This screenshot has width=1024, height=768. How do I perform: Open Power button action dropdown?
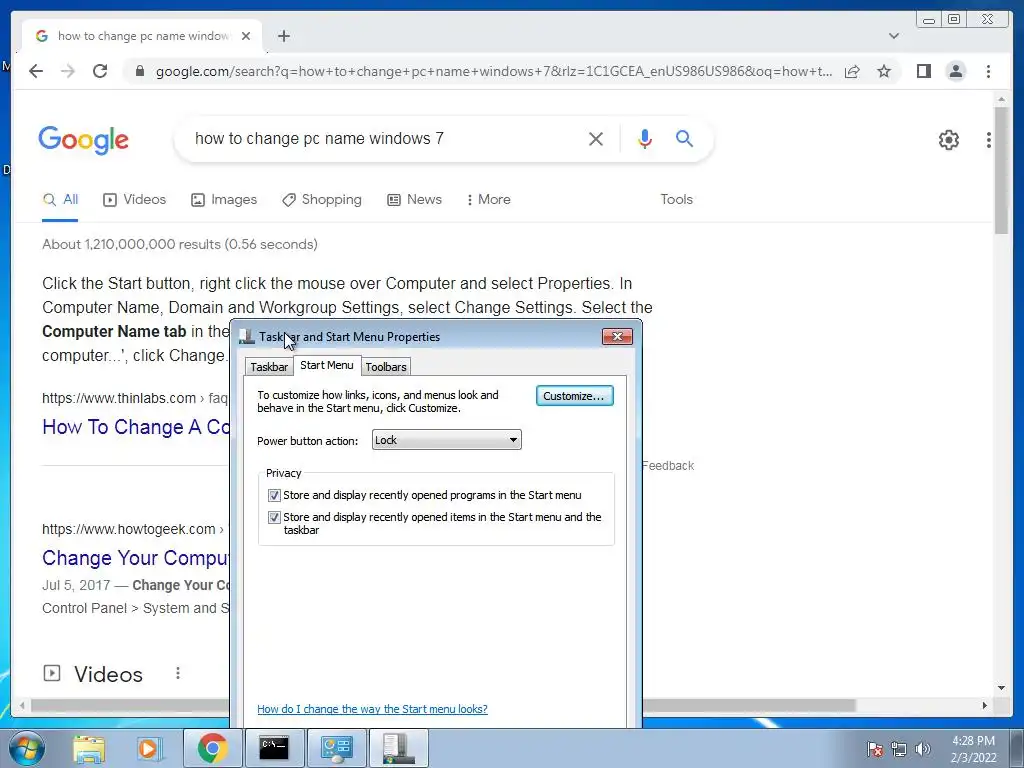pyautogui.click(x=447, y=440)
